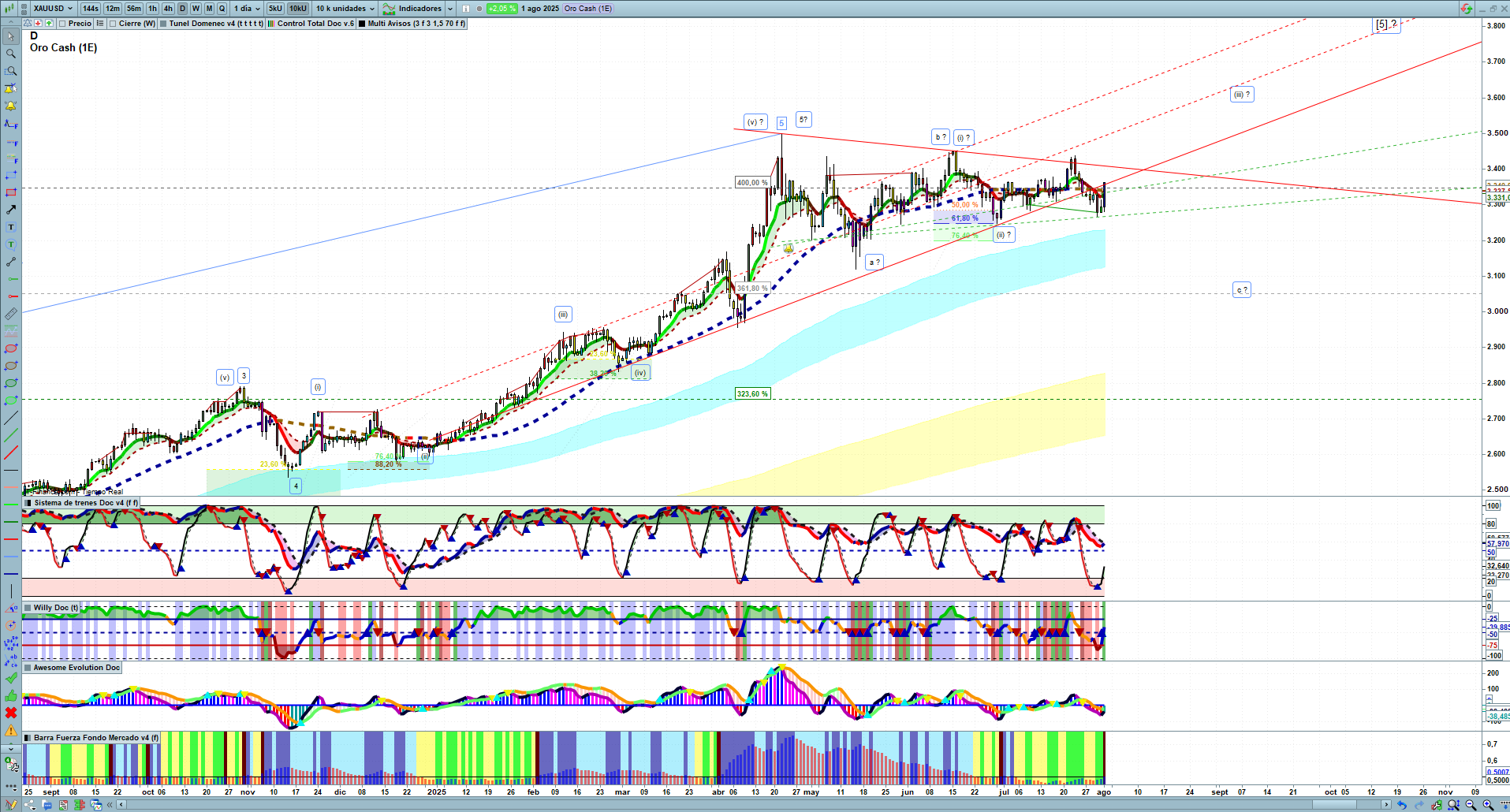The height and width of the screenshot is (812, 1510).
Task: Open the '1 día' timeframe dropdown
Action: tap(246, 9)
